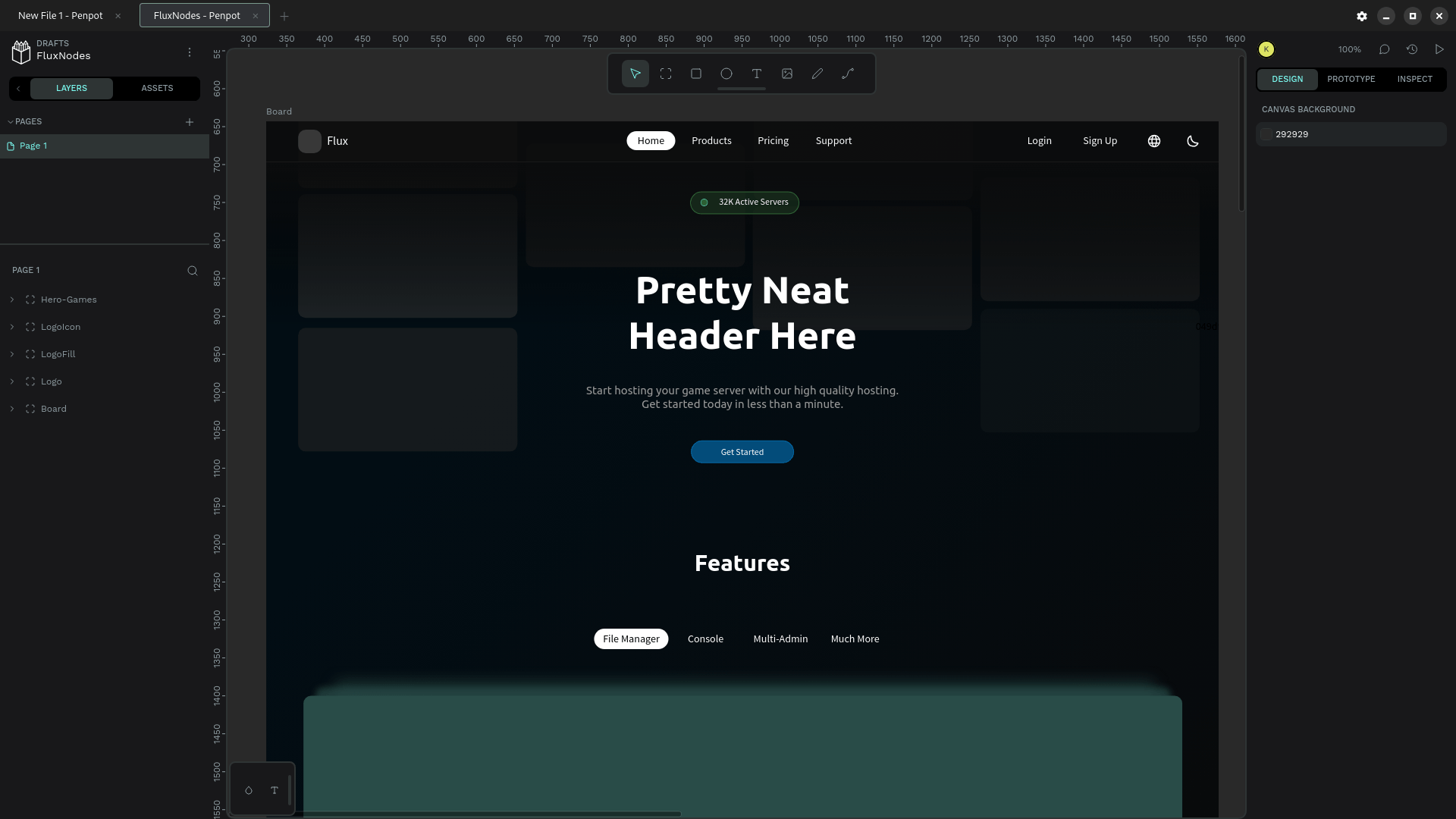Select the Rectangle tool
This screenshot has height=819, width=1456.
(695, 74)
